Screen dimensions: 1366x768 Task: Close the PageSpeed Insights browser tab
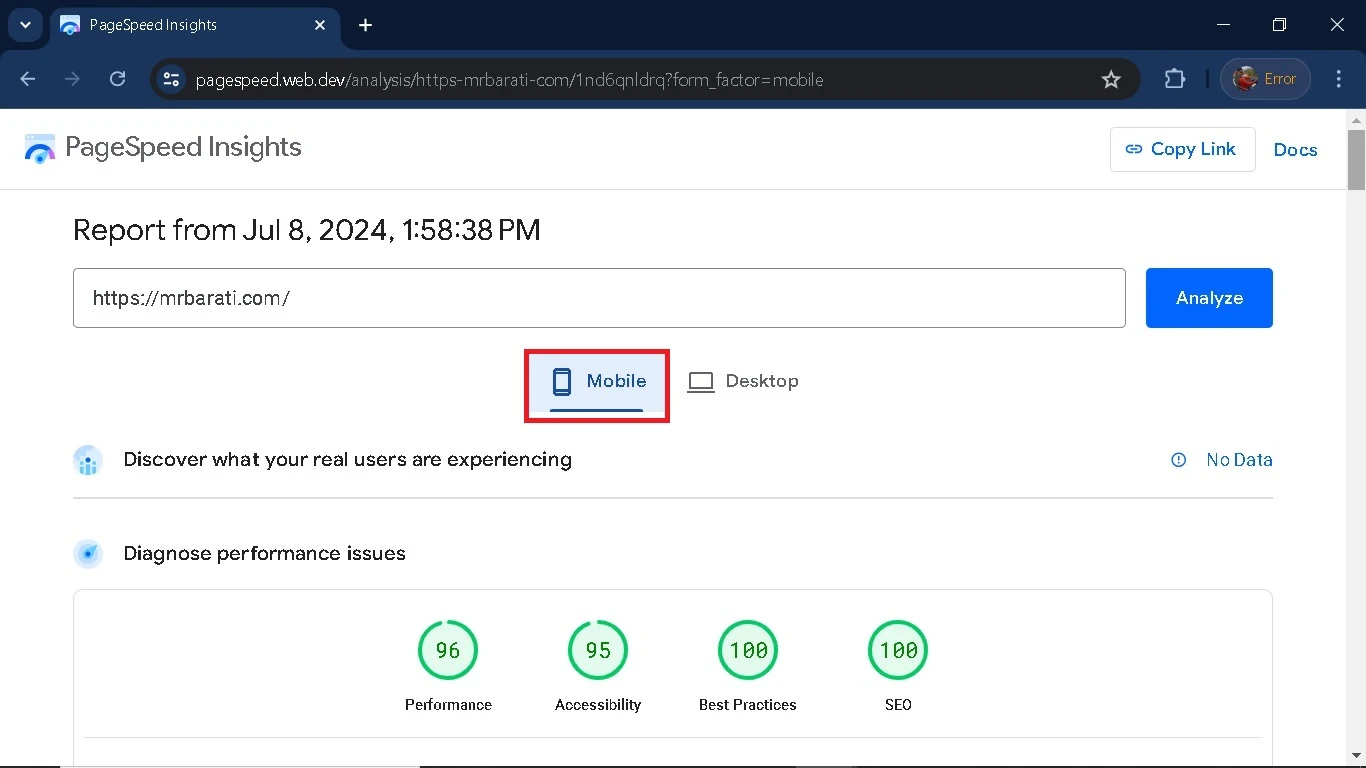(320, 25)
